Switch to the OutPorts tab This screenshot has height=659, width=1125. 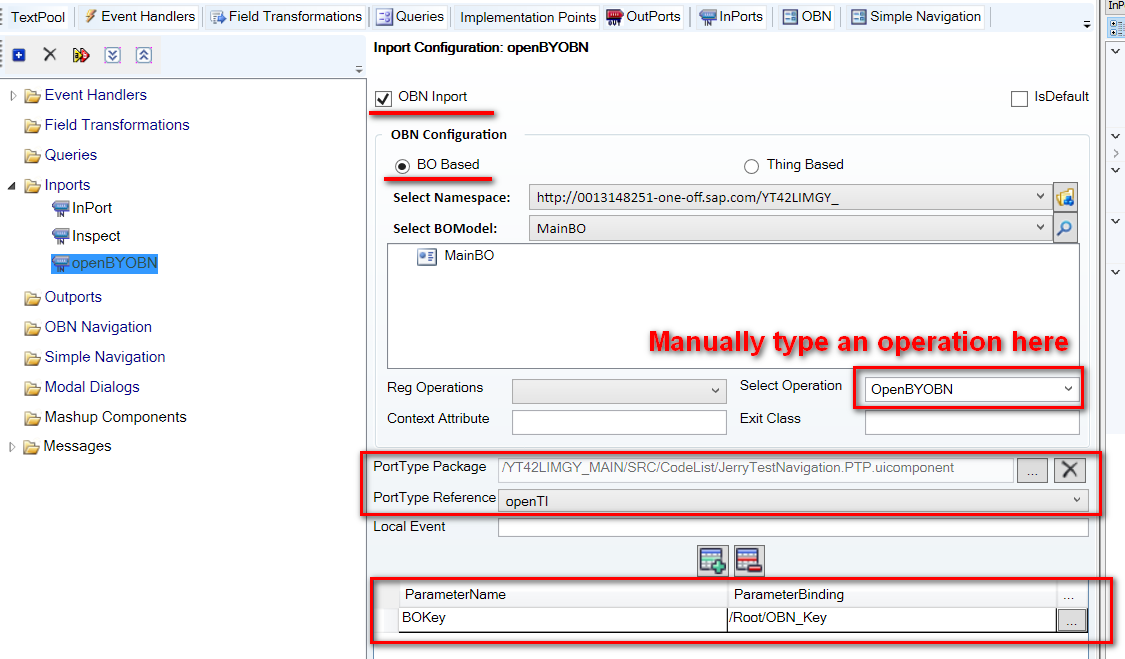[644, 17]
